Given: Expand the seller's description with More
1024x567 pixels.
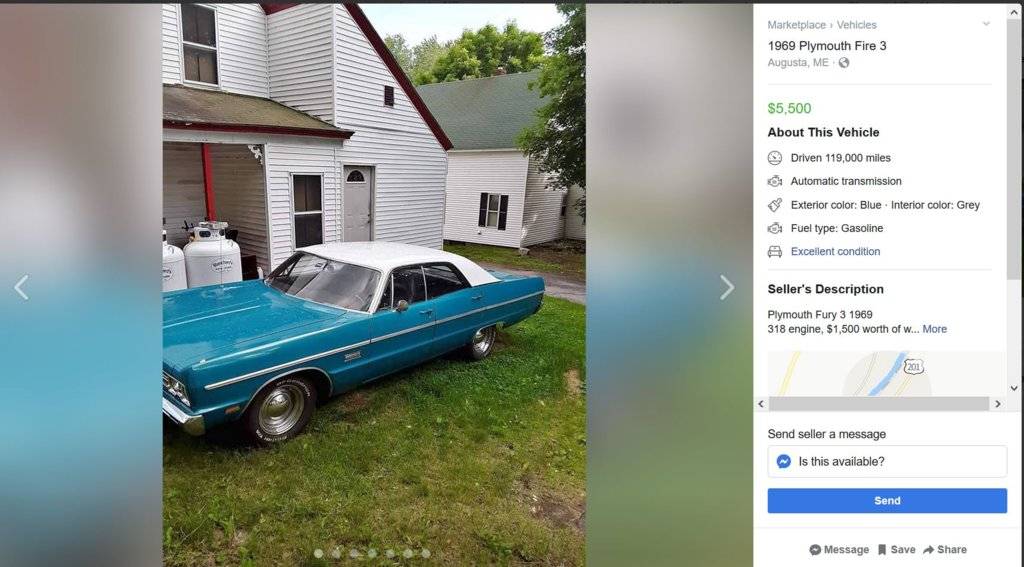Looking at the screenshot, I should click(935, 329).
